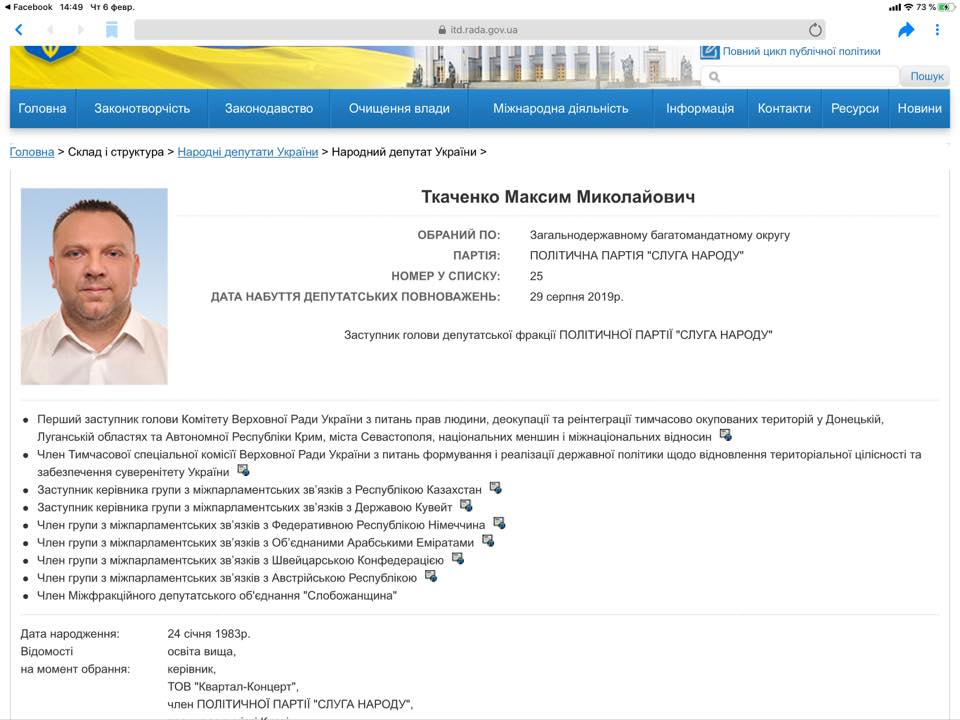
Task: Click into the site search field
Action: (x=800, y=77)
